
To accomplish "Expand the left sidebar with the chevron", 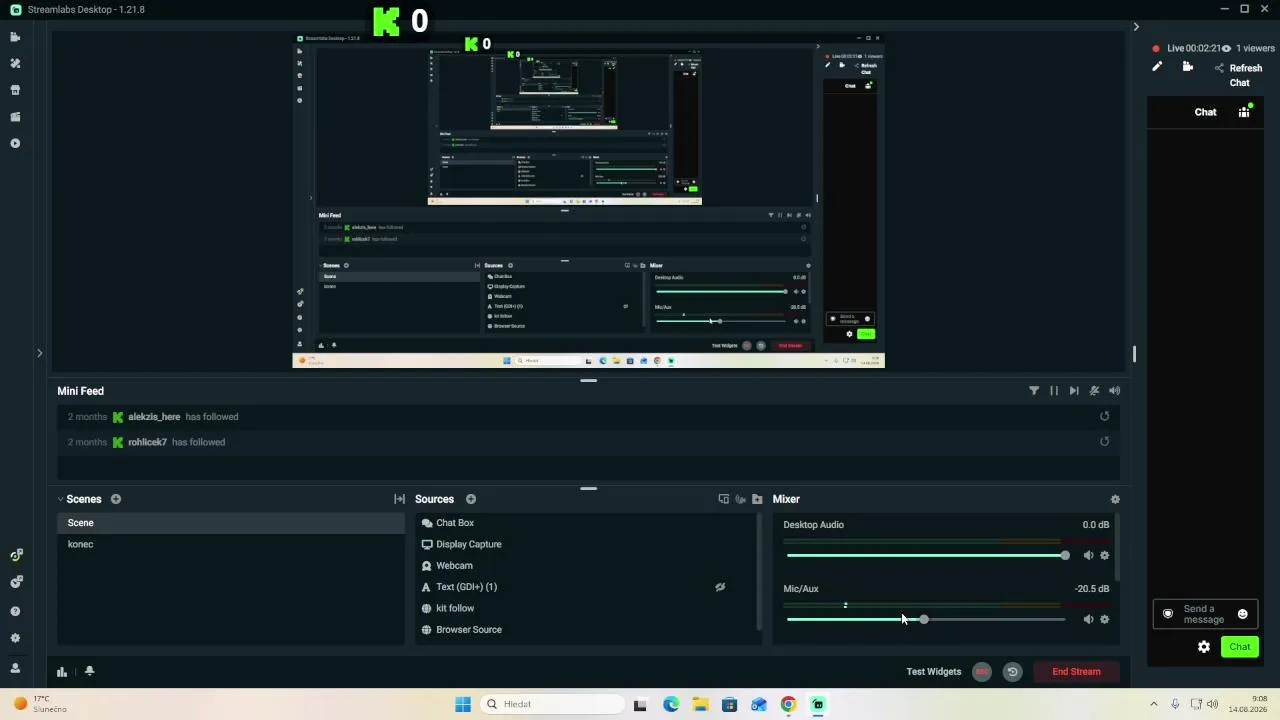I will [x=40, y=353].
